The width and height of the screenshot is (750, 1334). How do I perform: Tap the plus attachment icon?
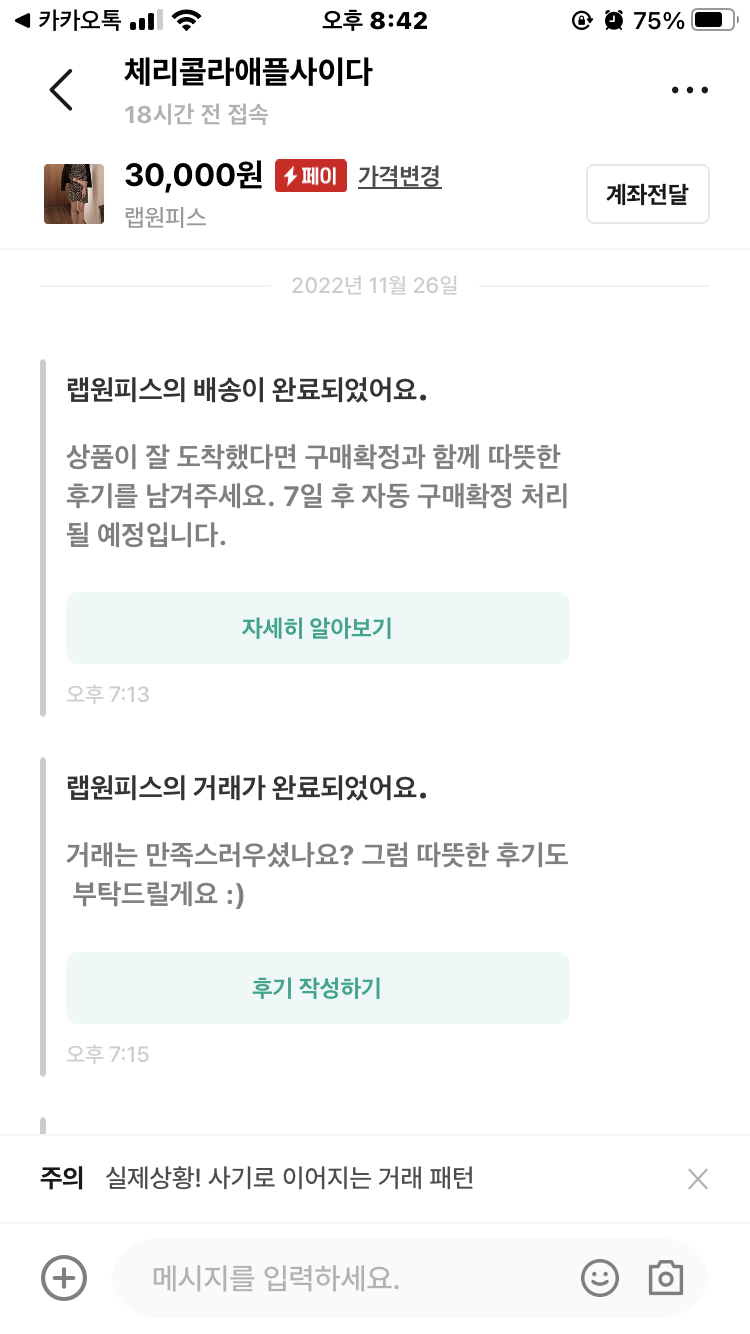pos(64,1277)
